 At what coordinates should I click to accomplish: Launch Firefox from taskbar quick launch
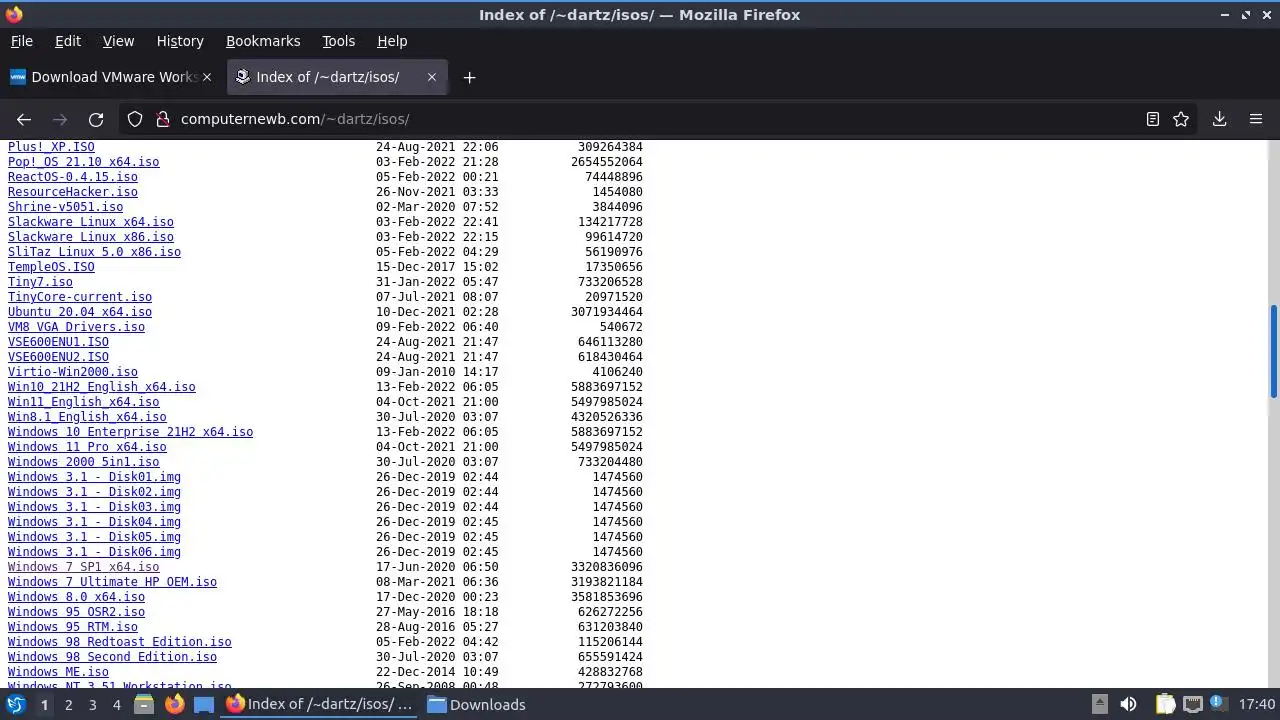174,704
